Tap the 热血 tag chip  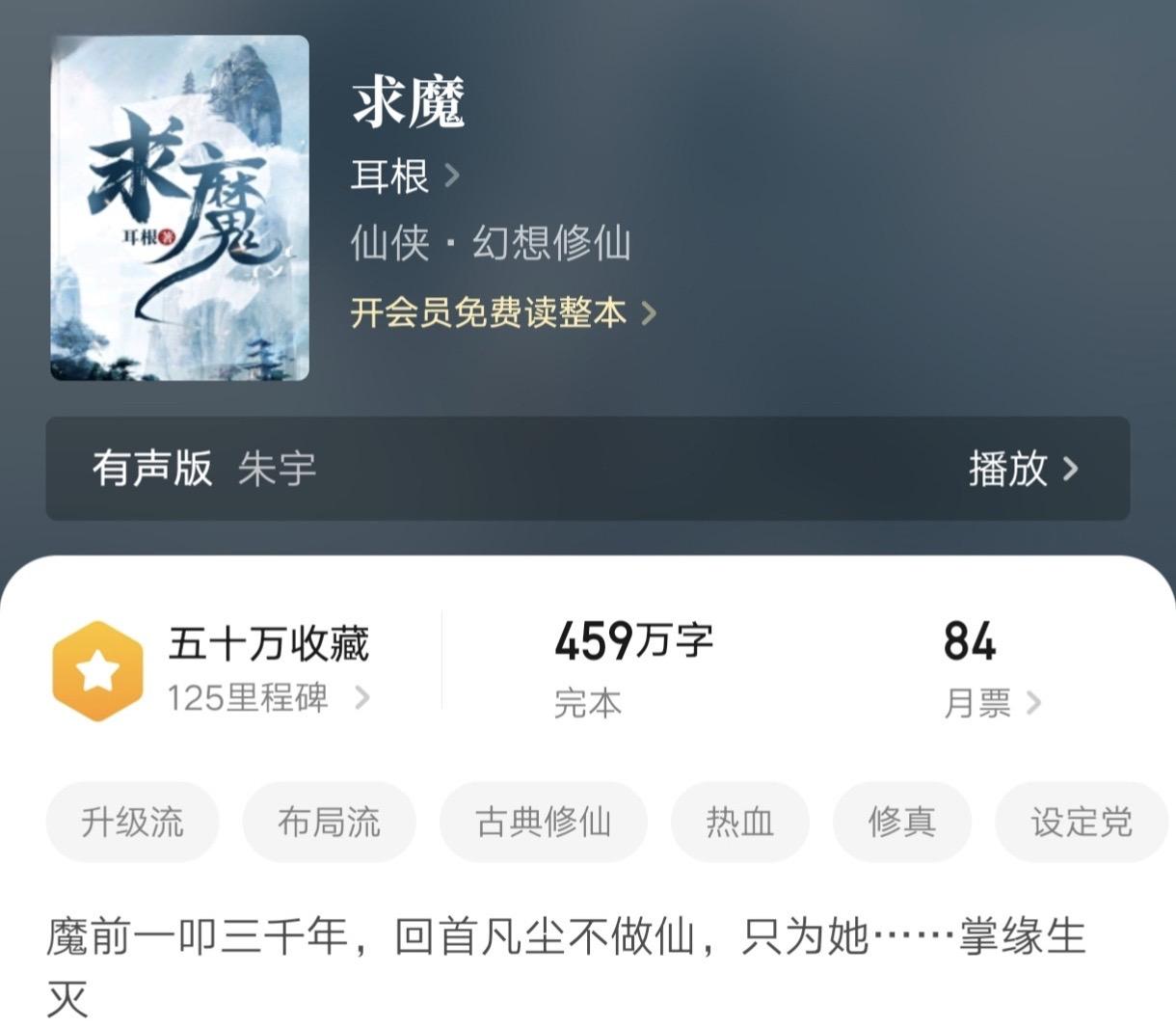740,822
